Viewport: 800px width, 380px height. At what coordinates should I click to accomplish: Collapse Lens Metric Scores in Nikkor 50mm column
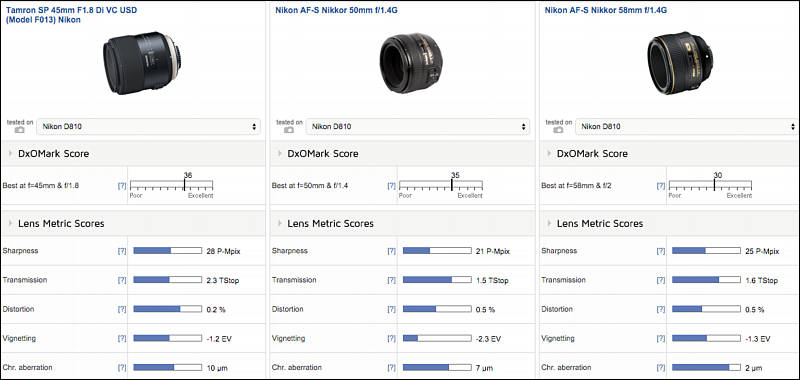click(x=280, y=223)
